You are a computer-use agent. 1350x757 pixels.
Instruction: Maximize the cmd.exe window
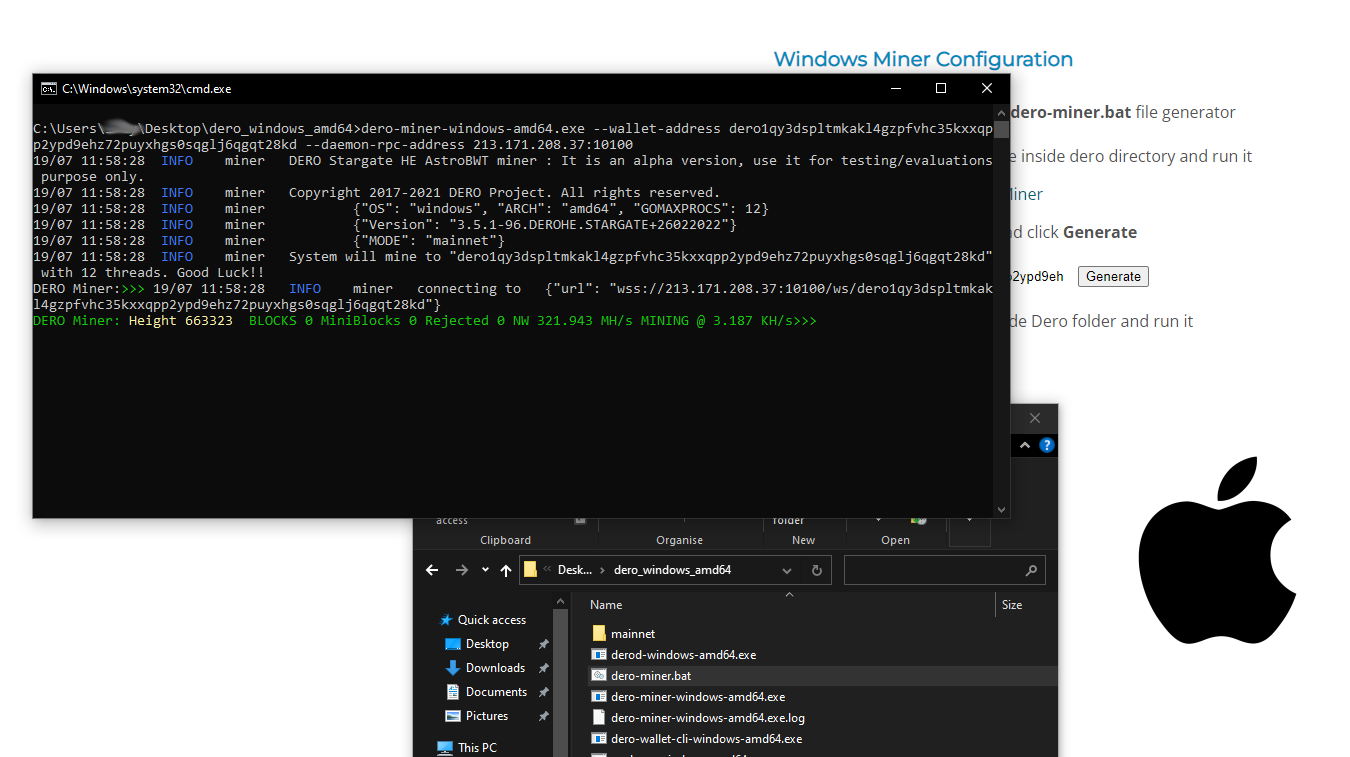[x=941, y=88]
